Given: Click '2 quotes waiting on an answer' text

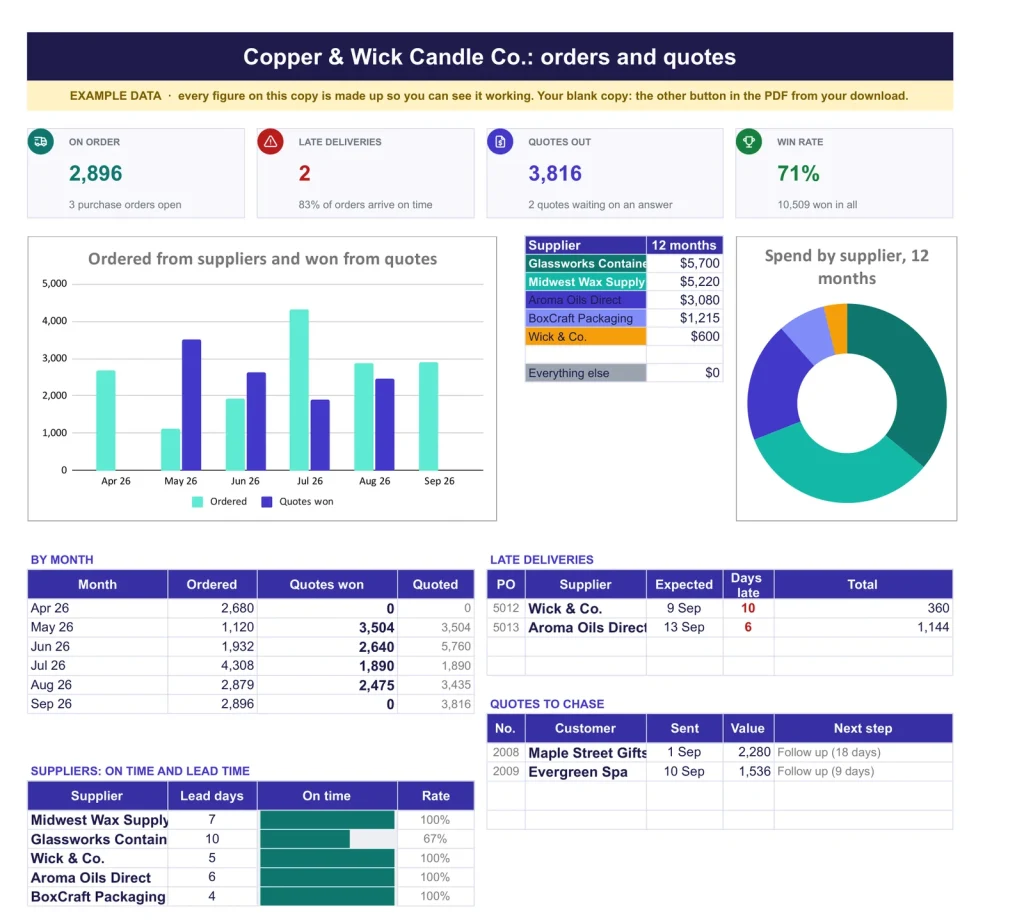Looking at the screenshot, I should (600, 204).
